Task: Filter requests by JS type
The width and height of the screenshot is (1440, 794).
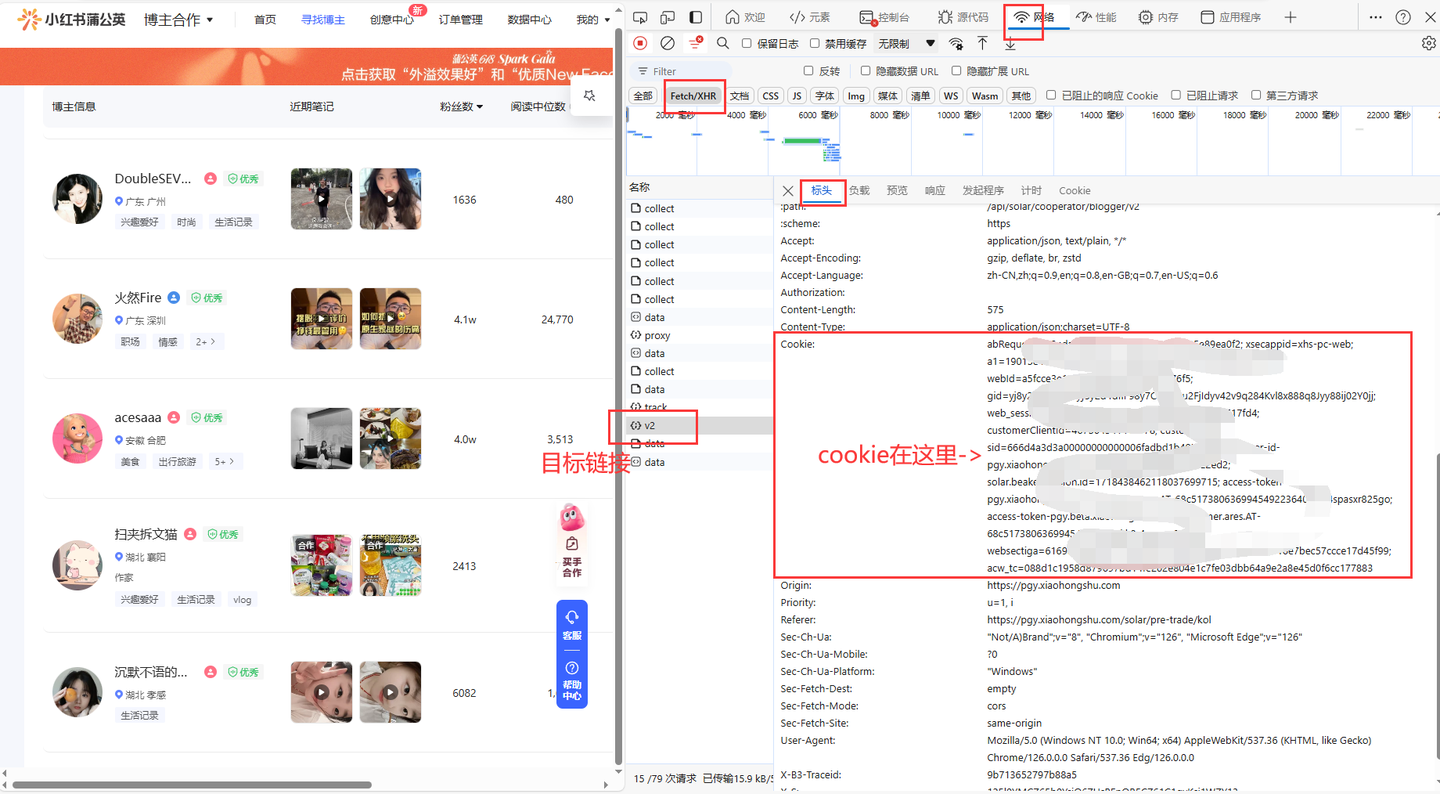Action: click(796, 96)
